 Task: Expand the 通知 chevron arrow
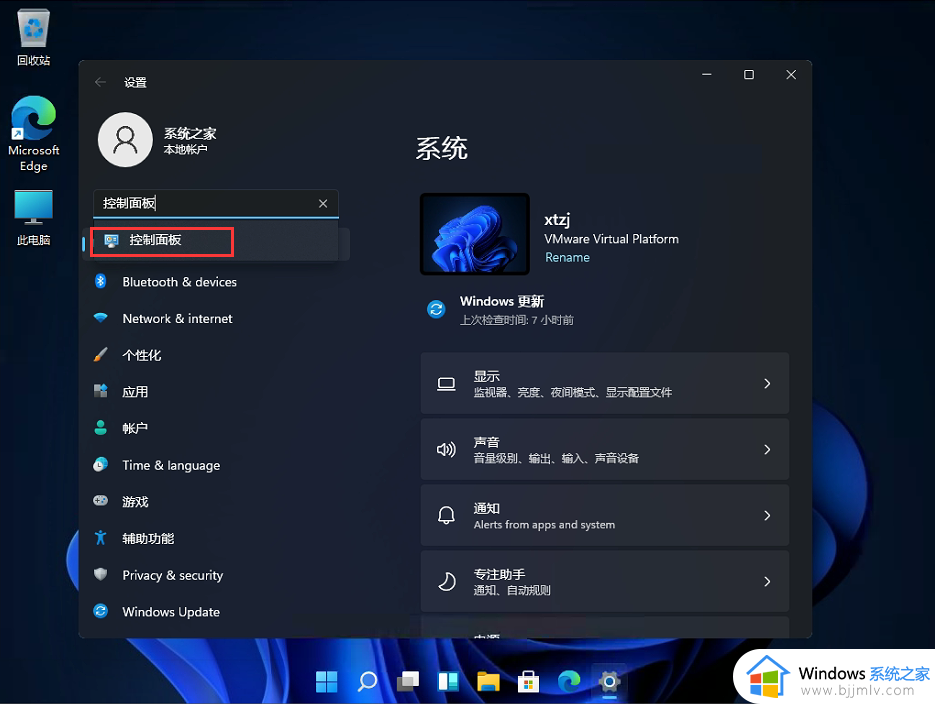coord(767,516)
